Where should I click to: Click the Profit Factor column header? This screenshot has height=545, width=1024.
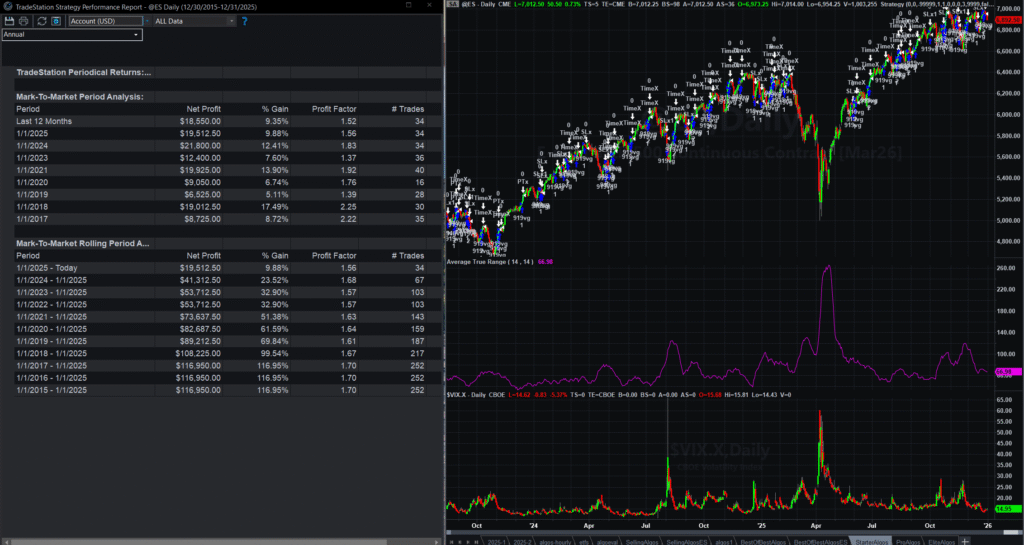[x=333, y=108]
